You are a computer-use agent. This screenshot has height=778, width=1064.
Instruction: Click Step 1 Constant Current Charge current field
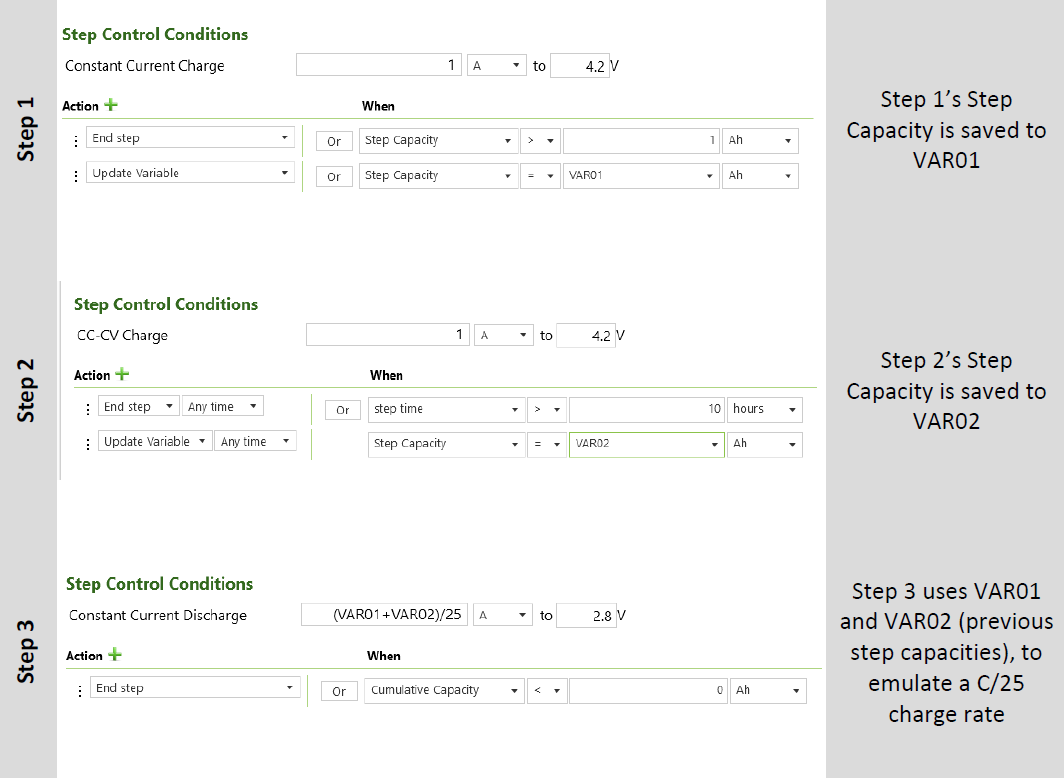point(379,65)
